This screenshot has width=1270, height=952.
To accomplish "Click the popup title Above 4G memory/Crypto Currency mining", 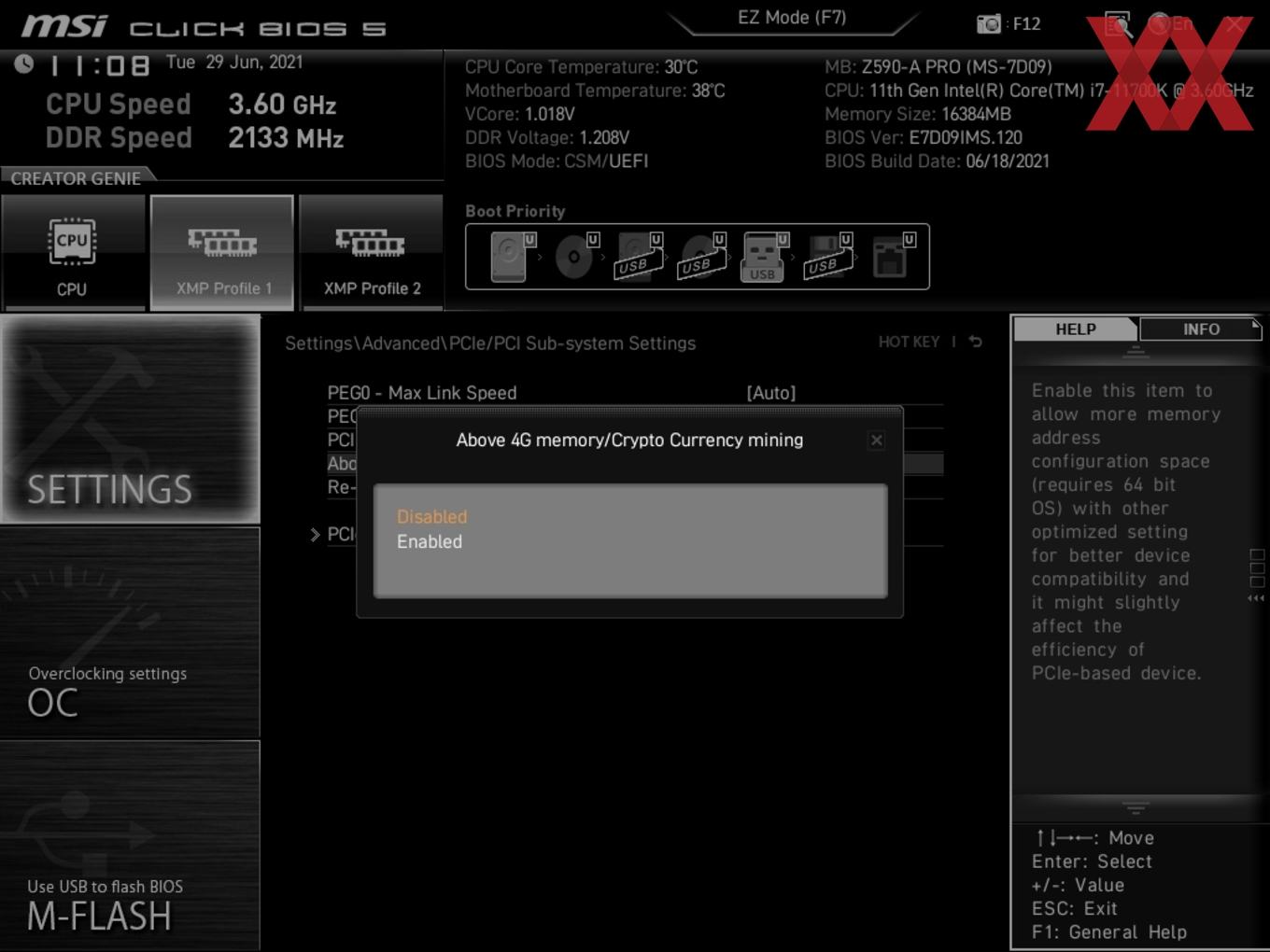I will [629, 440].
